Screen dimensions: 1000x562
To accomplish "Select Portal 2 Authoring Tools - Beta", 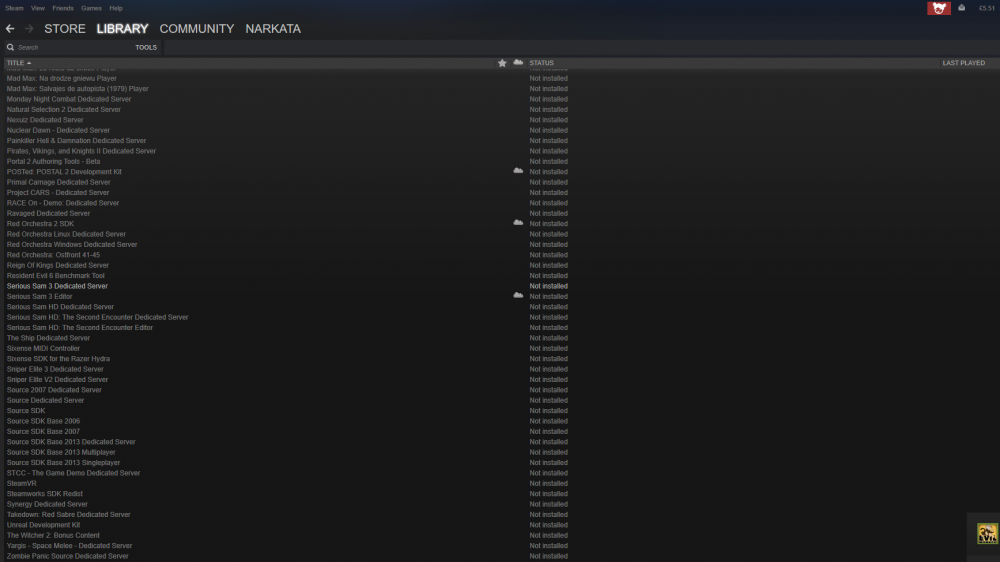I will pos(54,161).
